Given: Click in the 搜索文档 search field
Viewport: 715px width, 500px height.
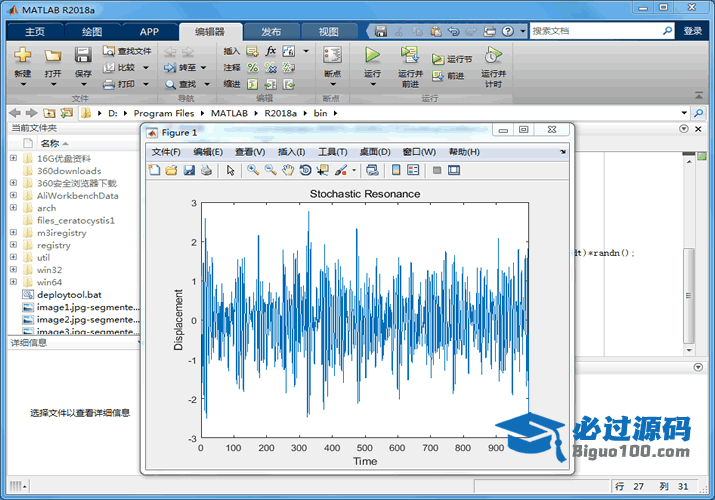Looking at the screenshot, I should [600, 31].
